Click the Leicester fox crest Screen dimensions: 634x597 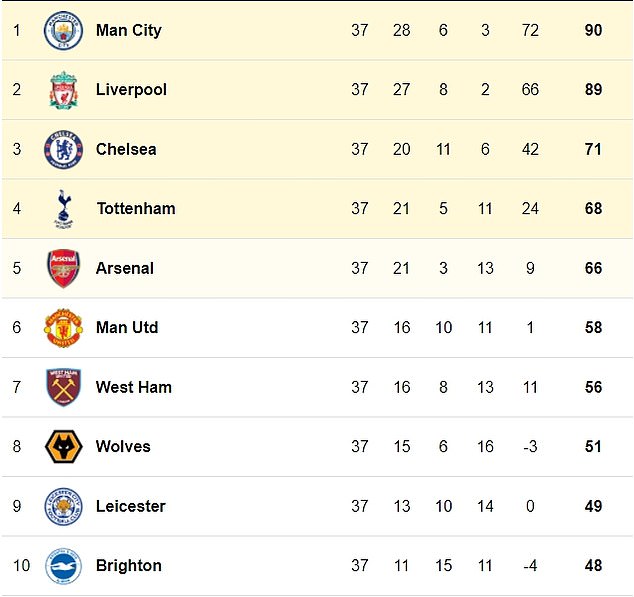click(63, 506)
